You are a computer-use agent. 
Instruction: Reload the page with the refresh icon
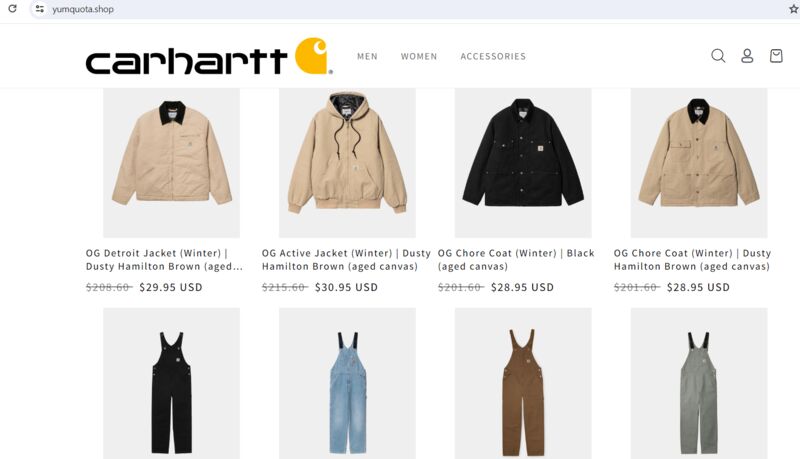pyautogui.click(x=13, y=9)
